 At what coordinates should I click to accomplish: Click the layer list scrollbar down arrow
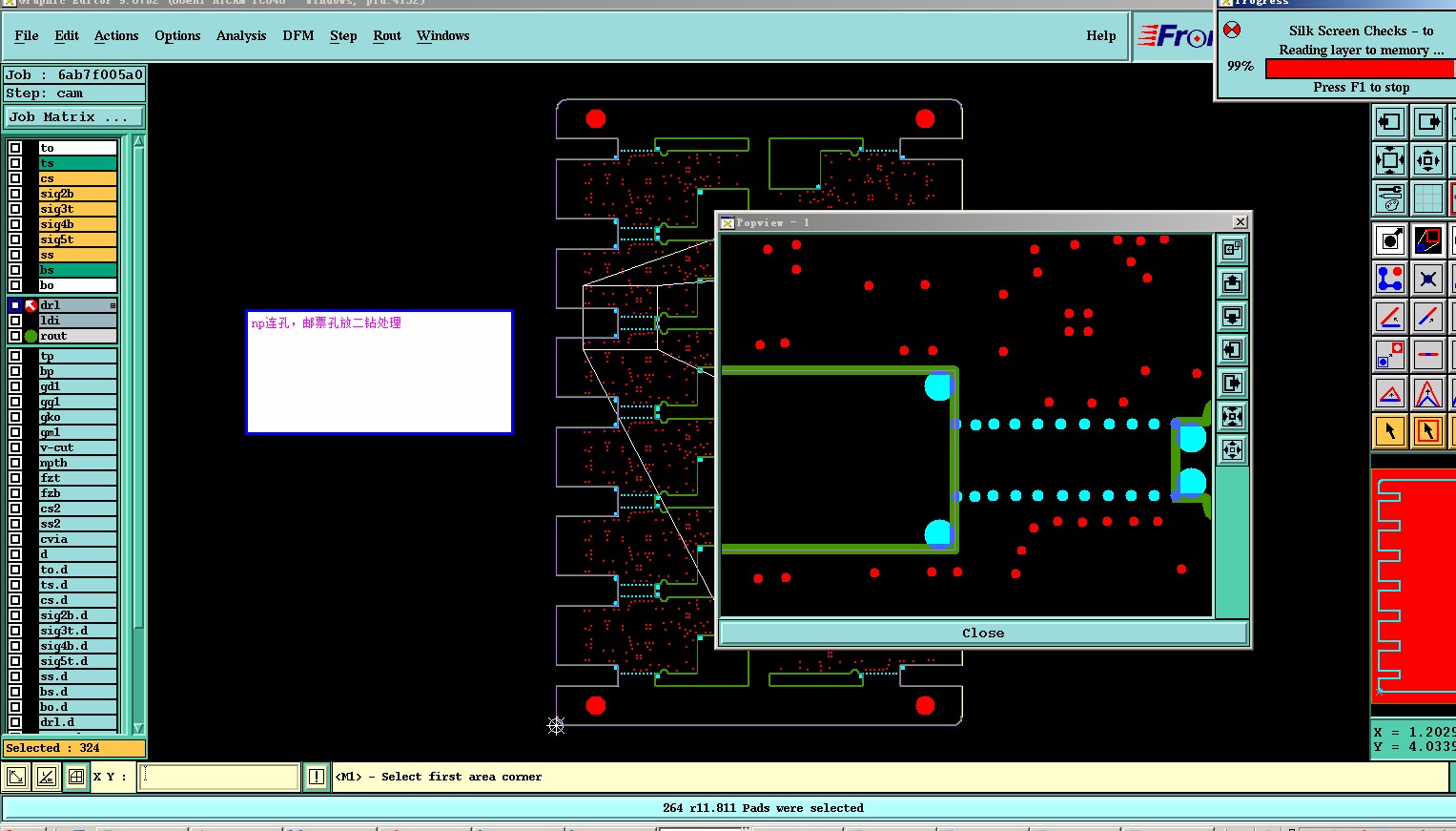139,728
